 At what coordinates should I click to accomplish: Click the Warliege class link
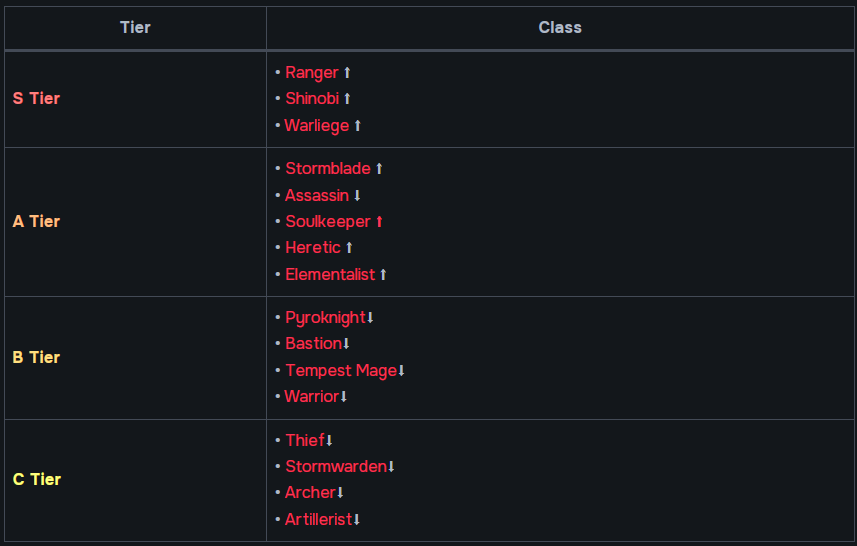316,126
